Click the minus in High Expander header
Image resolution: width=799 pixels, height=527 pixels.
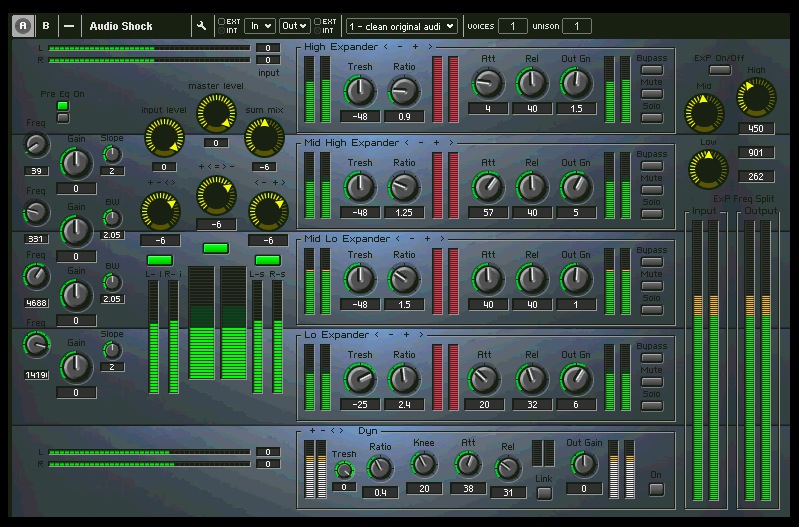click(400, 46)
